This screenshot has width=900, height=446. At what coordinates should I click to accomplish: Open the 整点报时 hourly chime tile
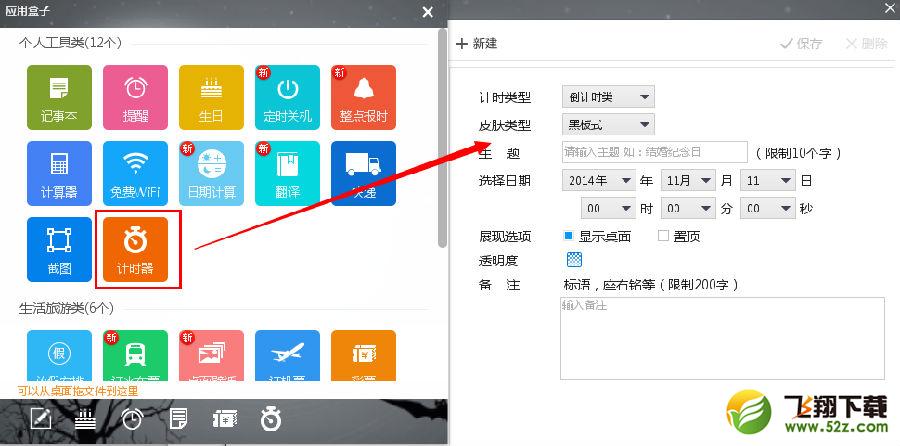[363, 97]
